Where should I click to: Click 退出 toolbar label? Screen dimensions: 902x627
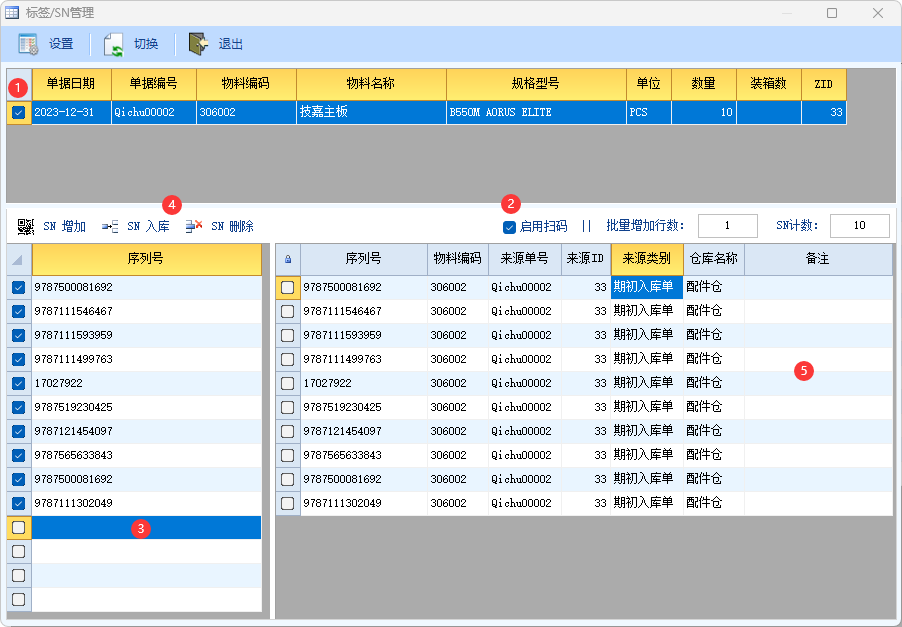pos(231,44)
